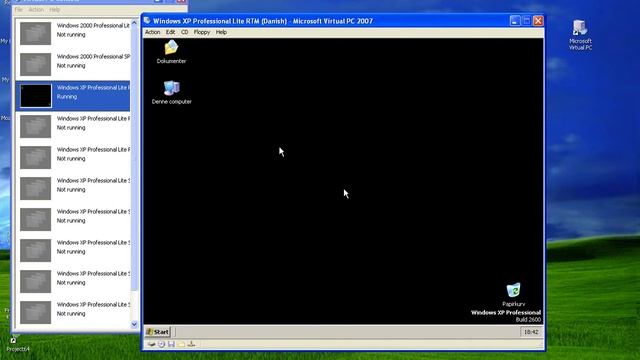
Task: Select the Windows 2000 Professional Lit list entry
Action: (x=73, y=33)
